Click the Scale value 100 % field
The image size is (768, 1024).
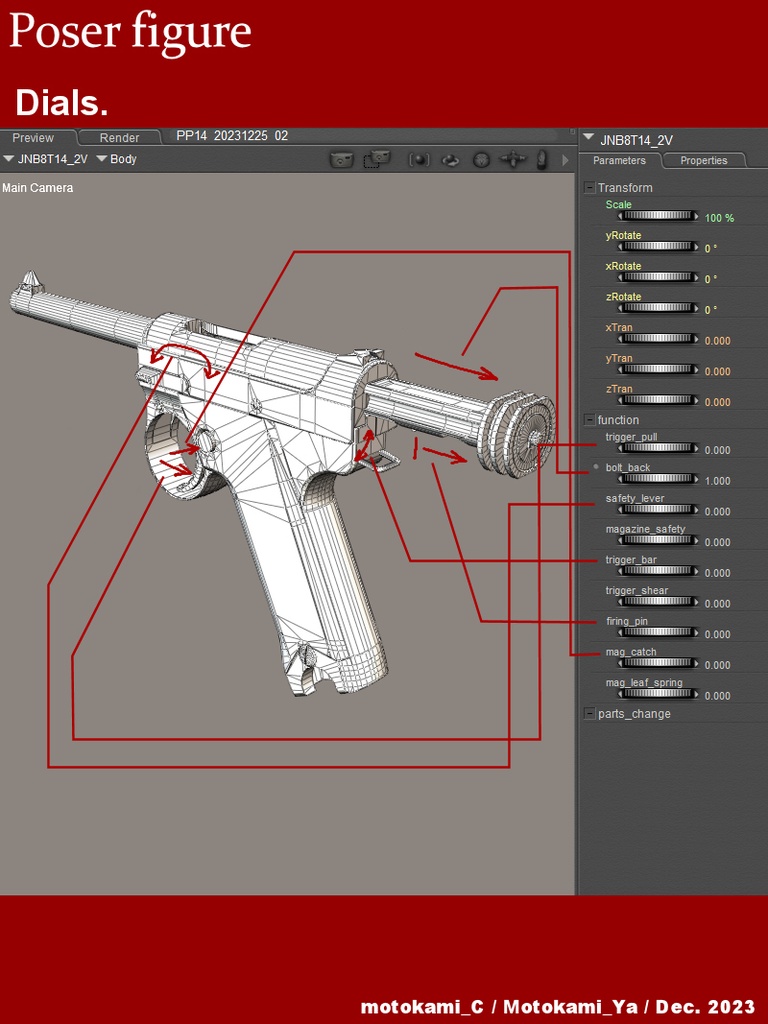point(719,218)
